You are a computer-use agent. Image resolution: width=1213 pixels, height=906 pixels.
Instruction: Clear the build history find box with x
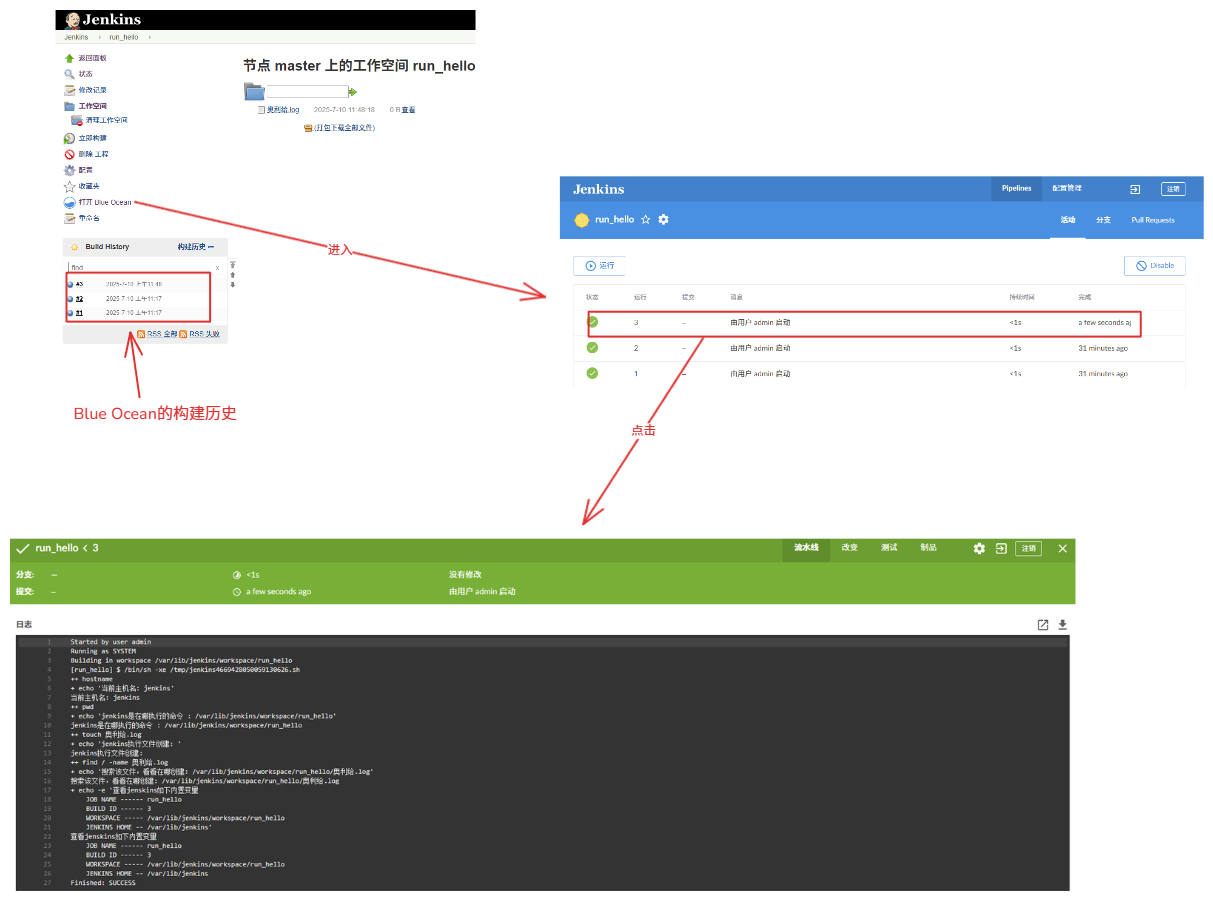pyautogui.click(x=217, y=268)
